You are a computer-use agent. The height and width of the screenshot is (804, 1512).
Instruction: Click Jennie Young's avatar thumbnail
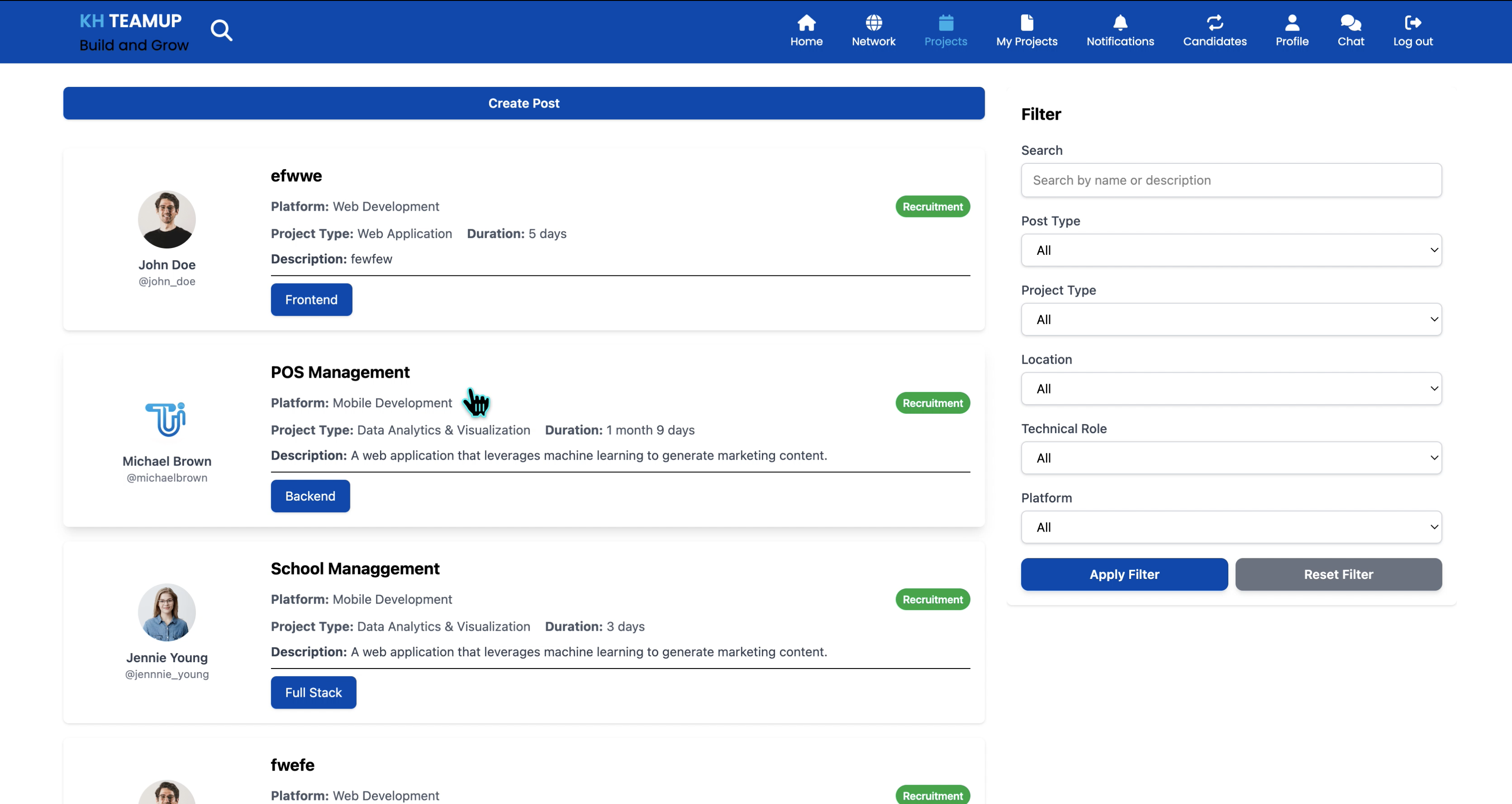(167, 612)
